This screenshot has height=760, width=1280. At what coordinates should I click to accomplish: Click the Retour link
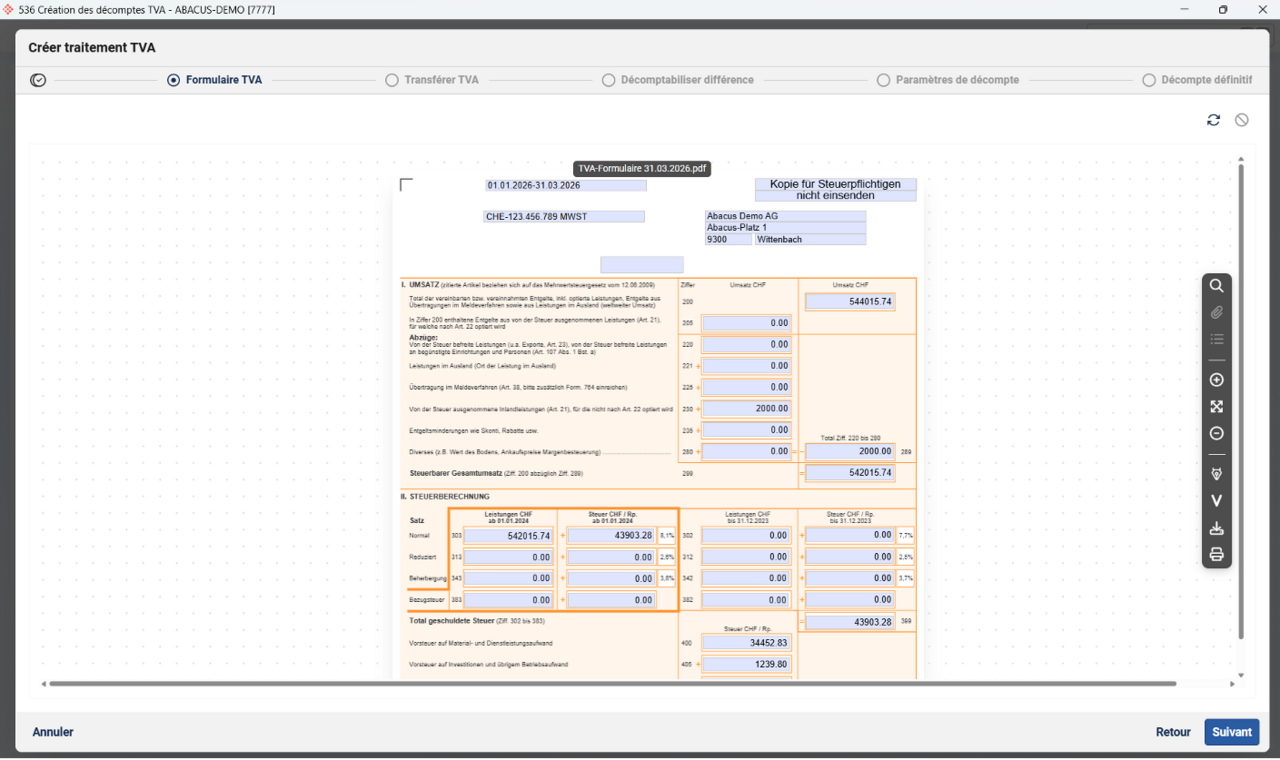pyautogui.click(x=1173, y=732)
